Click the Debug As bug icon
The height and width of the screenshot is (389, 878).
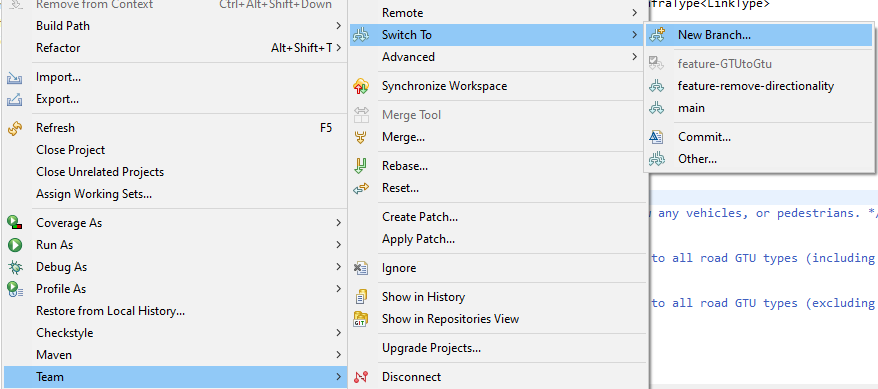[15, 267]
